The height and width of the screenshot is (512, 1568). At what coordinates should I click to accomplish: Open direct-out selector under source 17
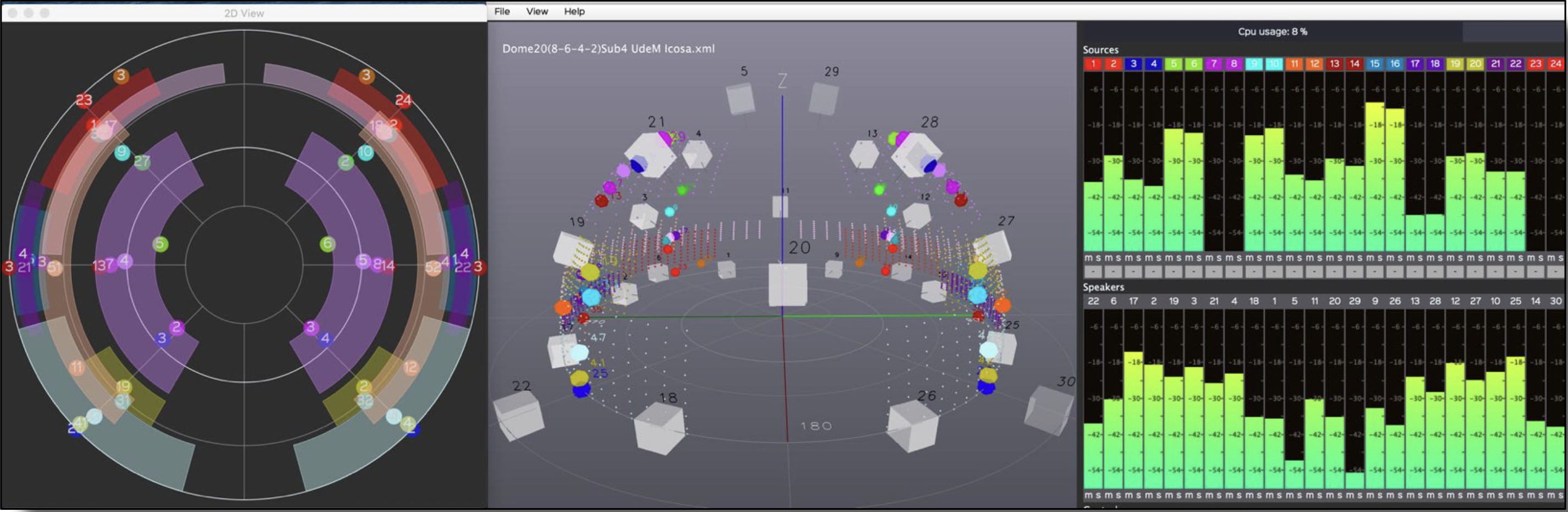click(x=1415, y=271)
